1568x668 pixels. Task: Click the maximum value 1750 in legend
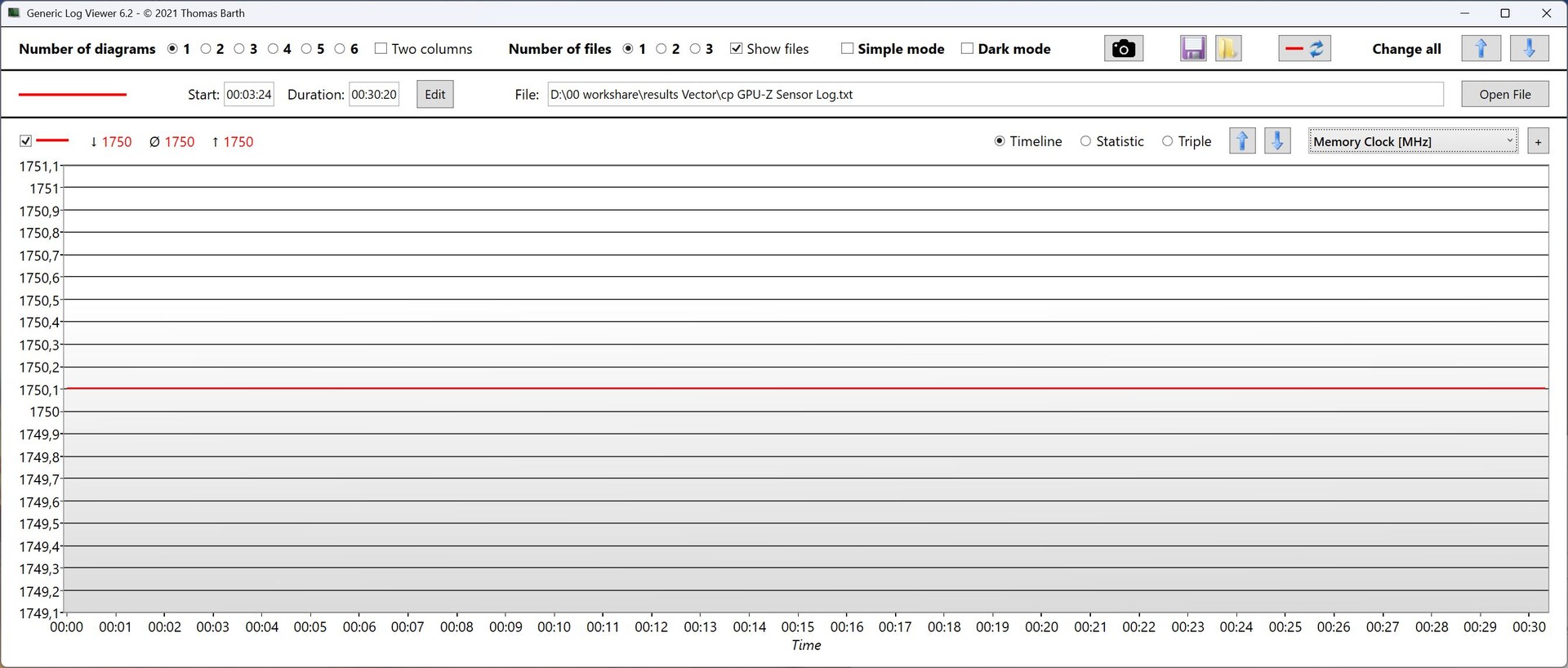(x=238, y=142)
